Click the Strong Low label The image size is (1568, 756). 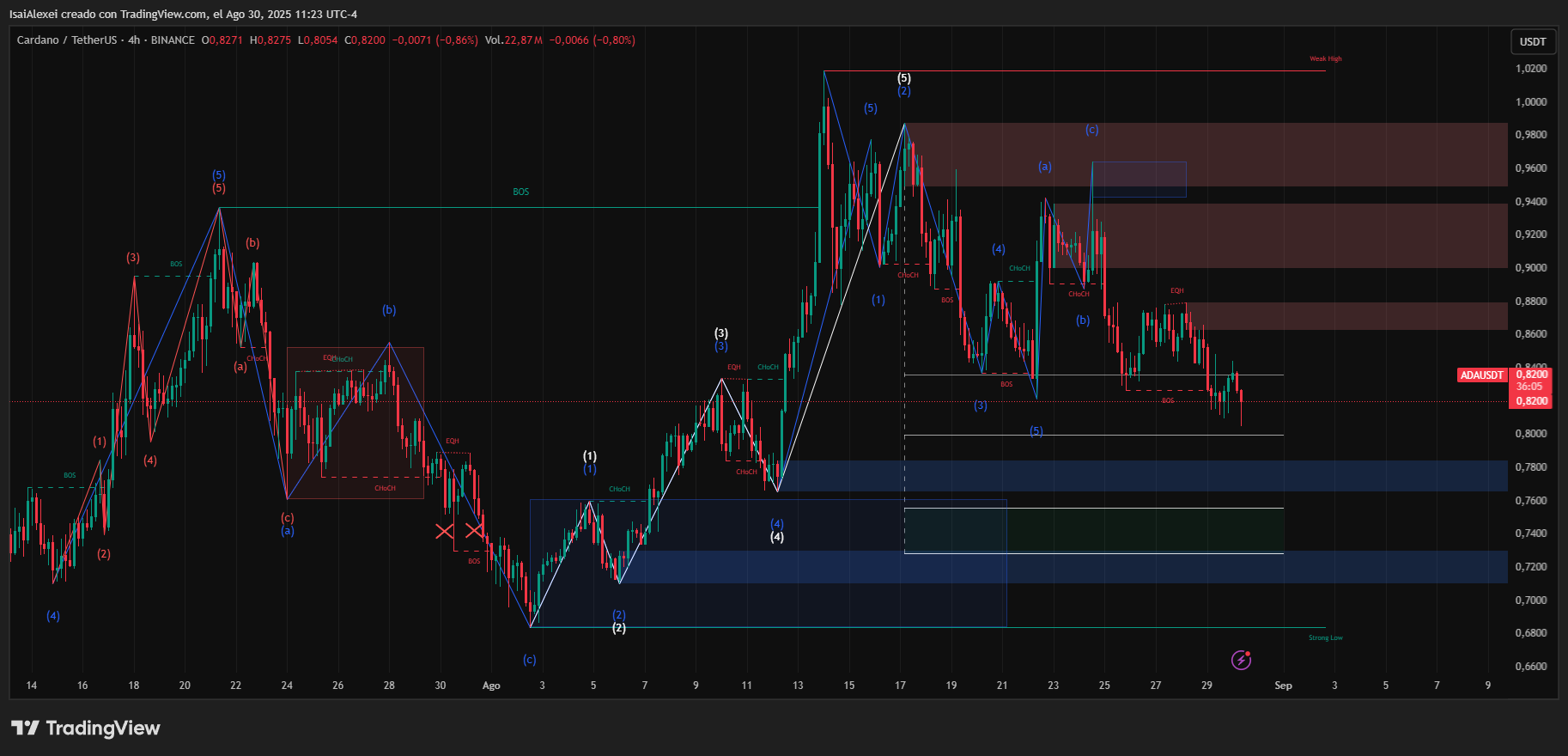click(x=1325, y=638)
